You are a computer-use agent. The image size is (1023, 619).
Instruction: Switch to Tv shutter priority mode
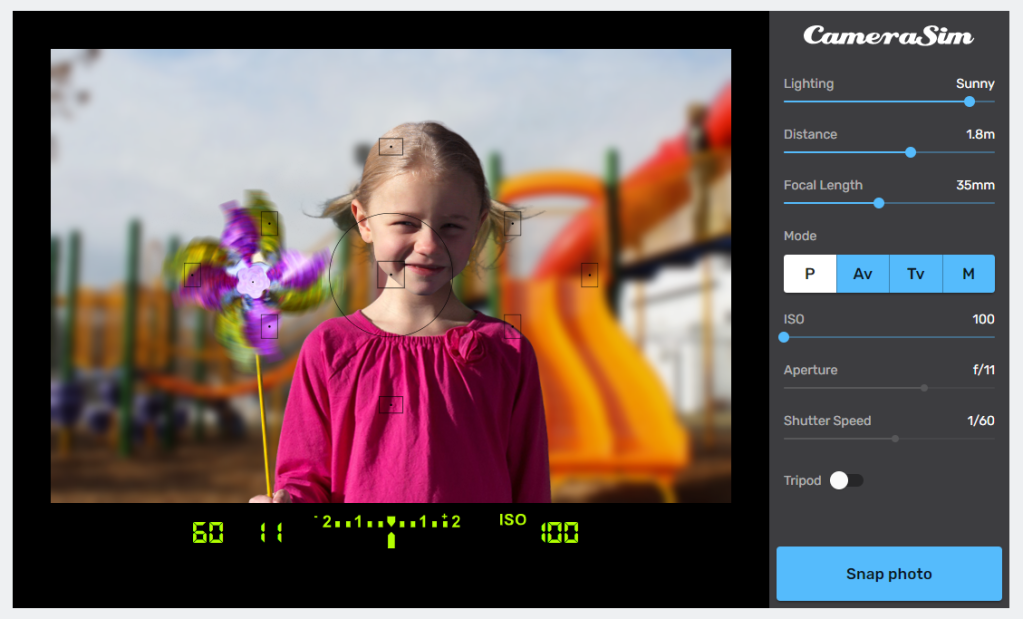pyautogui.click(x=915, y=274)
